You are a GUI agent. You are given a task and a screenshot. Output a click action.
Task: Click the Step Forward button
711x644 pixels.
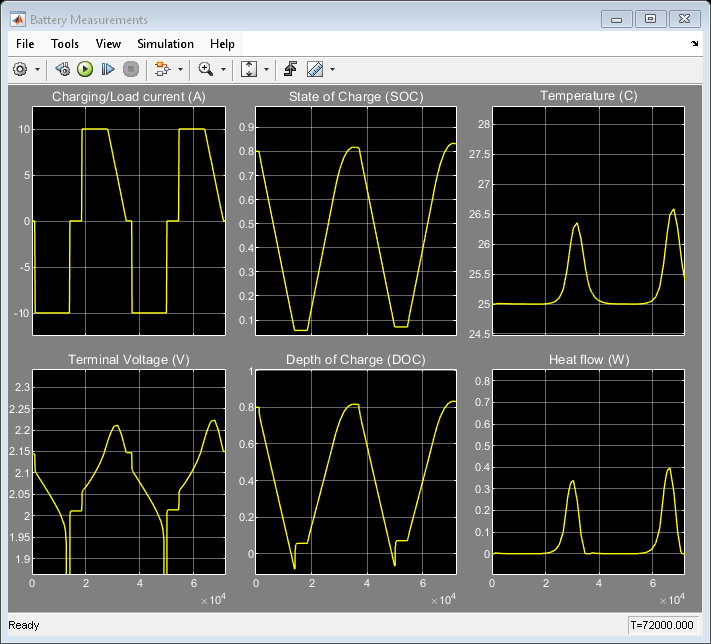pyautogui.click(x=108, y=69)
